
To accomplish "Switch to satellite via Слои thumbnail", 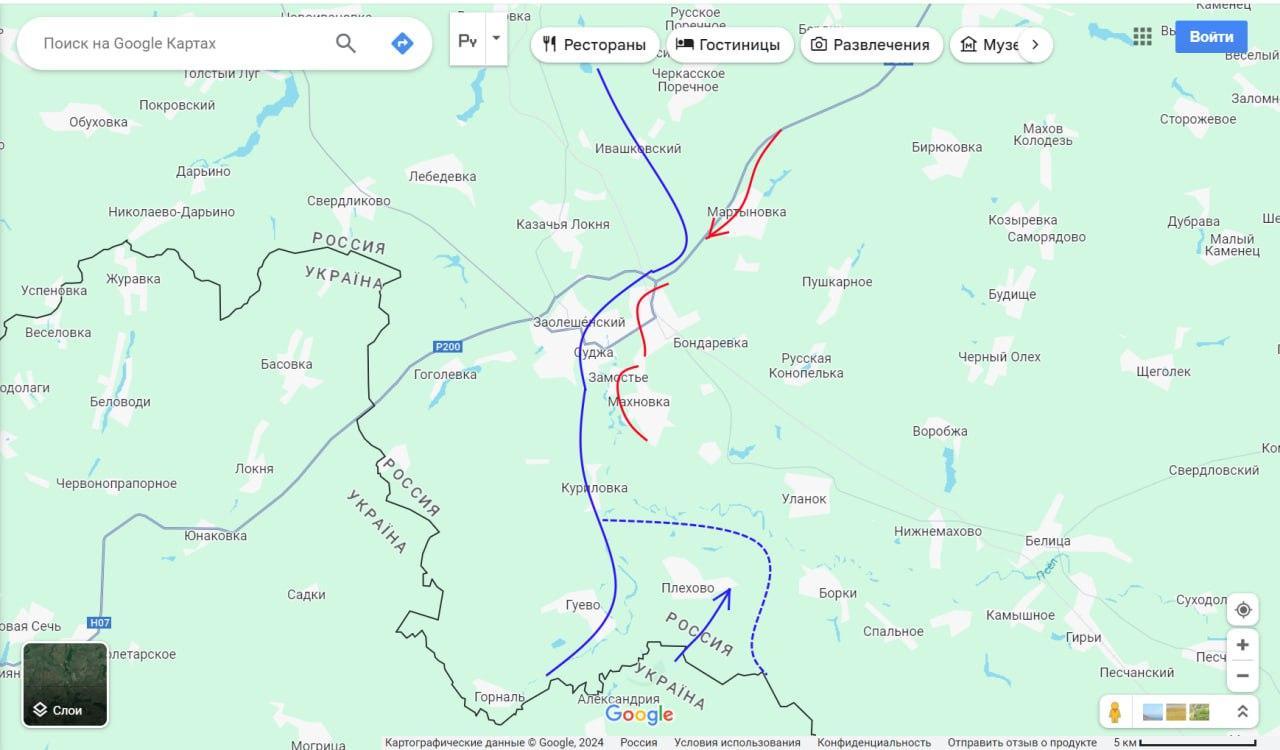I will click(x=65, y=684).
